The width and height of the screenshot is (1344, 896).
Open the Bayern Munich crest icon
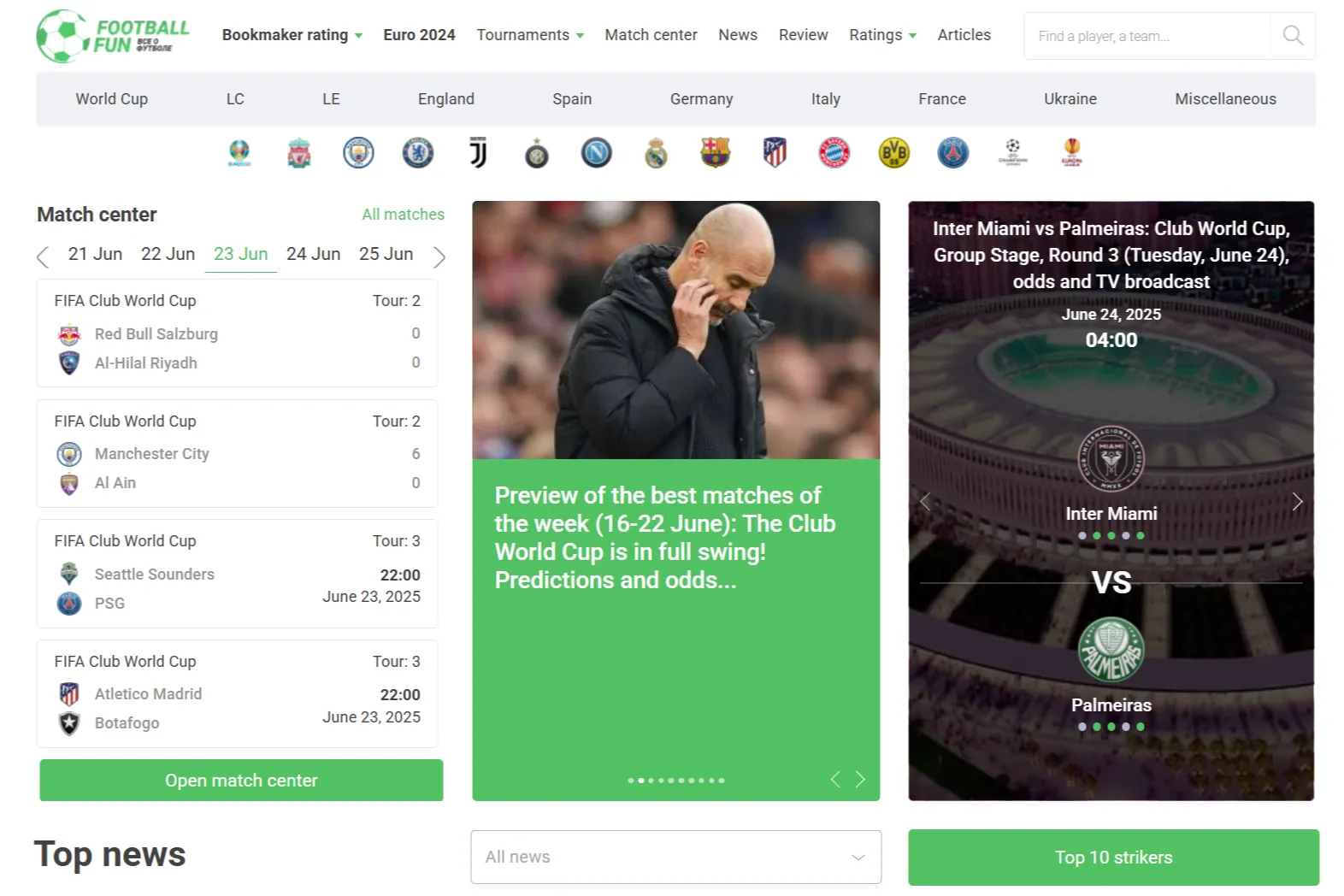pos(834,153)
